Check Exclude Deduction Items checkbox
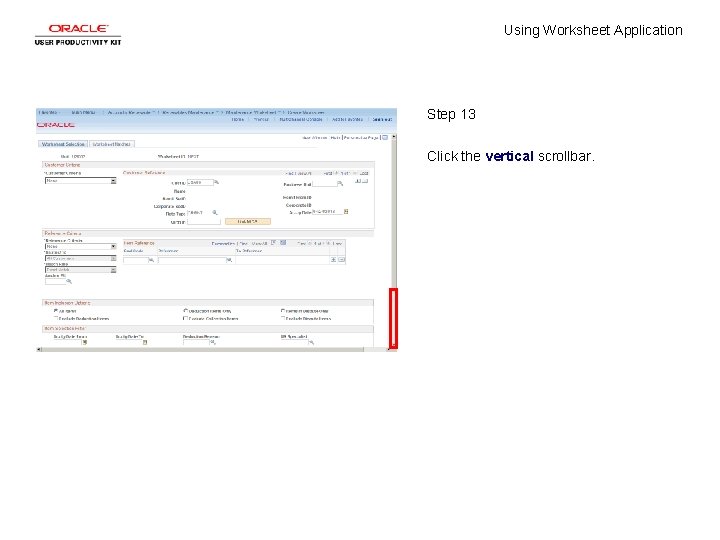 [x=56, y=318]
